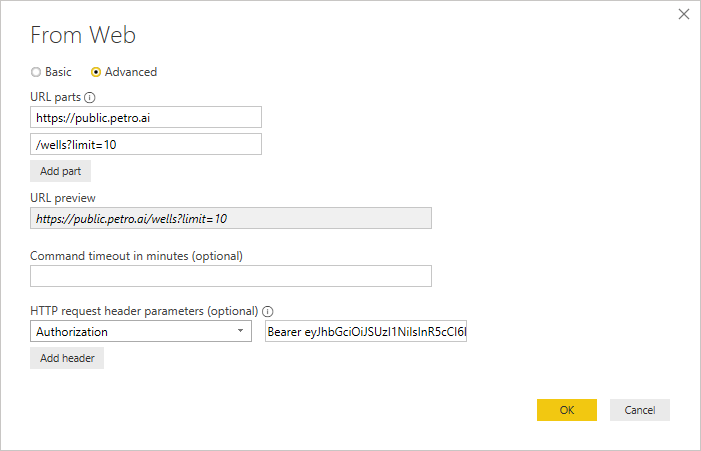Focus the /wells?limit=10 URL part field
This screenshot has width=701, height=451.
[146, 145]
